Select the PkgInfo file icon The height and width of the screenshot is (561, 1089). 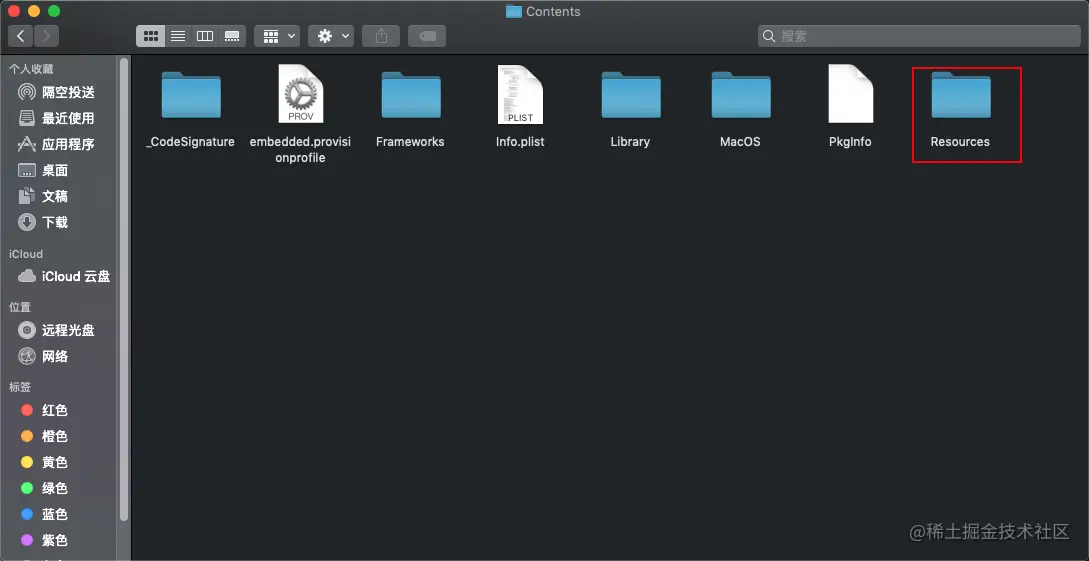850,94
